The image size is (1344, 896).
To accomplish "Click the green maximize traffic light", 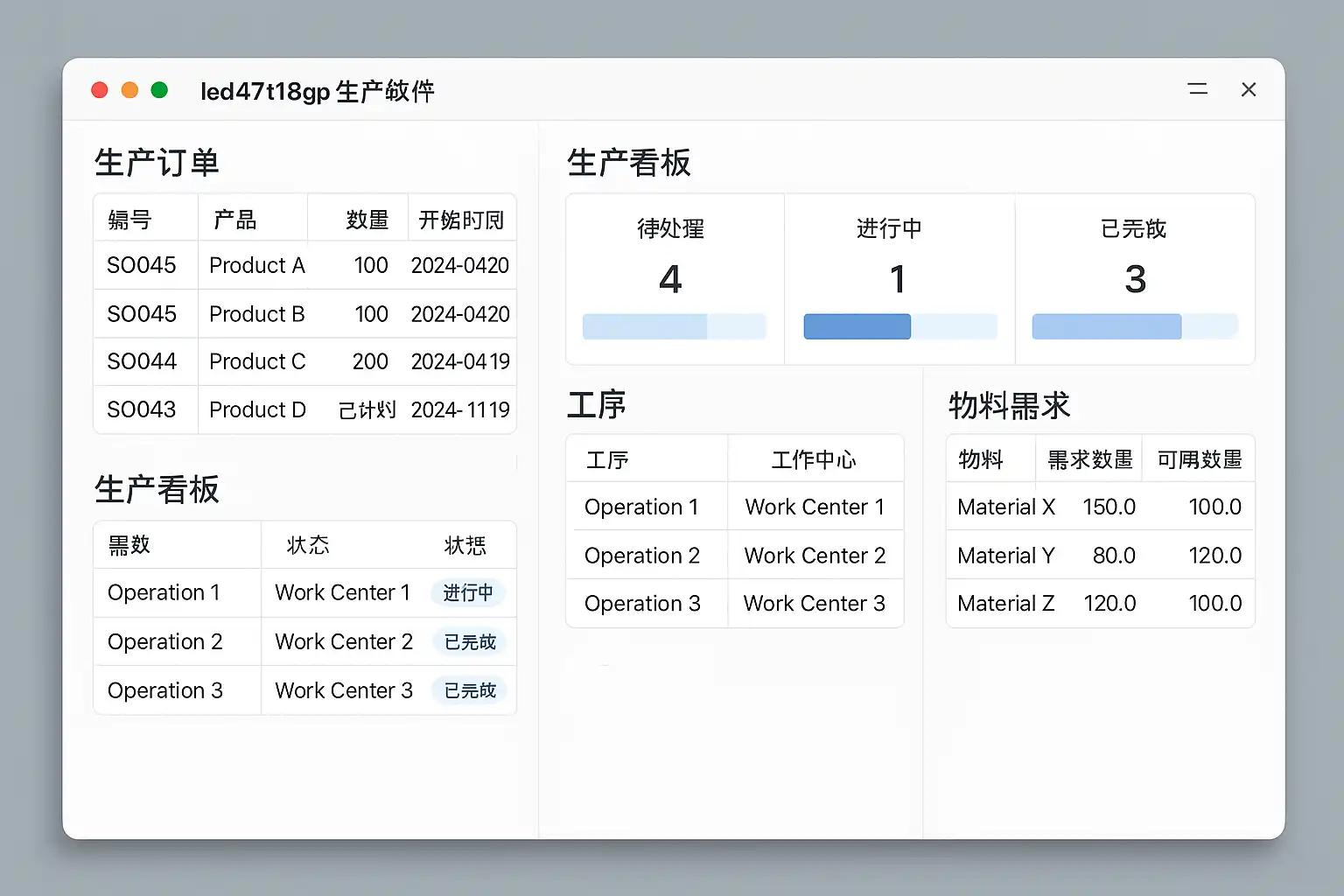I will click(x=159, y=90).
